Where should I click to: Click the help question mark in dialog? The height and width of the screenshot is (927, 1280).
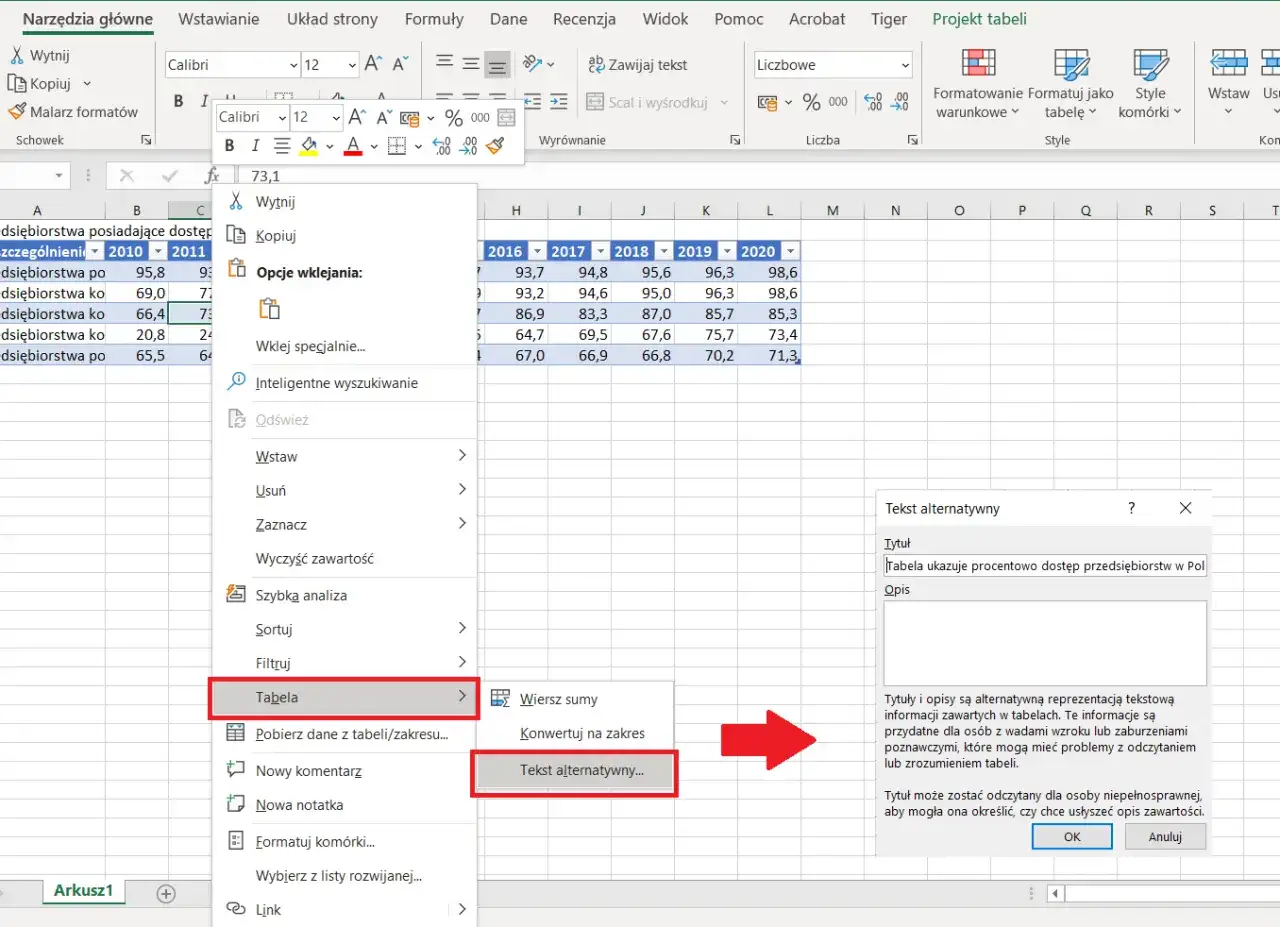pyautogui.click(x=1131, y=508)
